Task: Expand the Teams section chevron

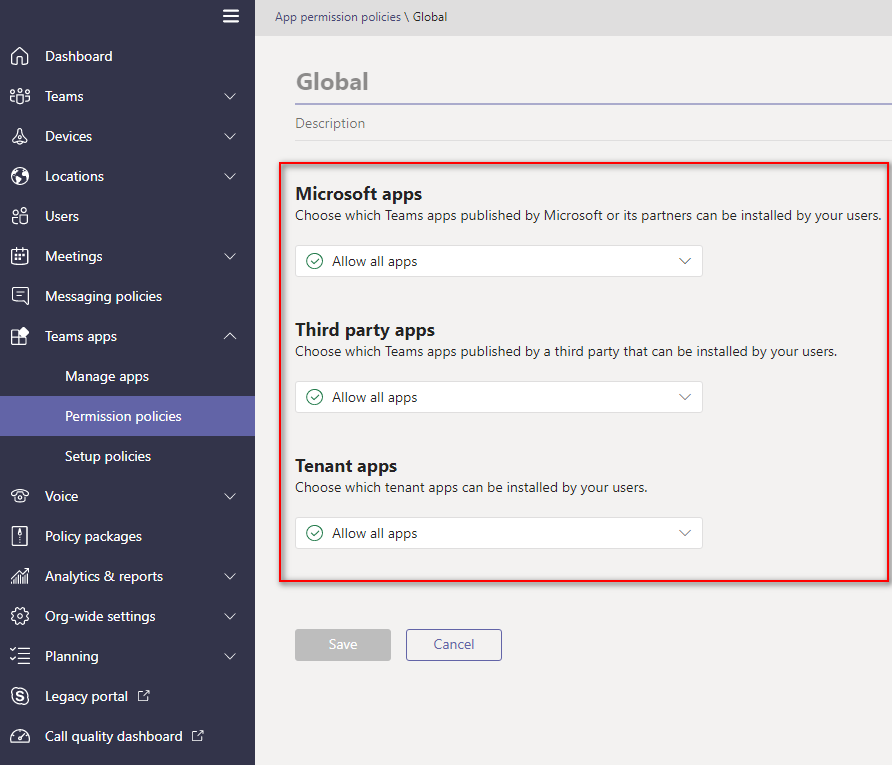Action: (230, 96)
